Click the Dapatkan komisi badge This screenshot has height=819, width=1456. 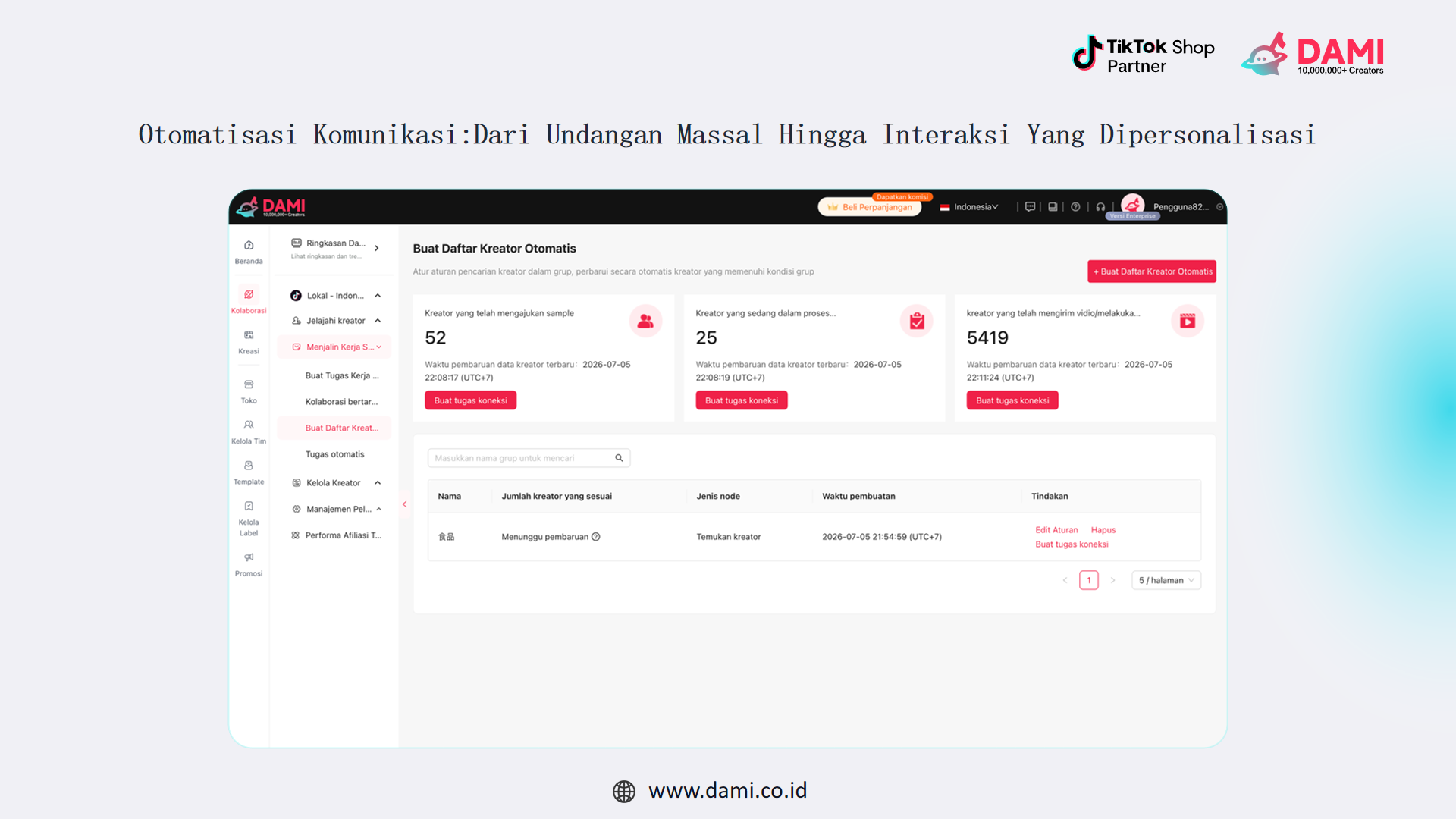[902, 197]
